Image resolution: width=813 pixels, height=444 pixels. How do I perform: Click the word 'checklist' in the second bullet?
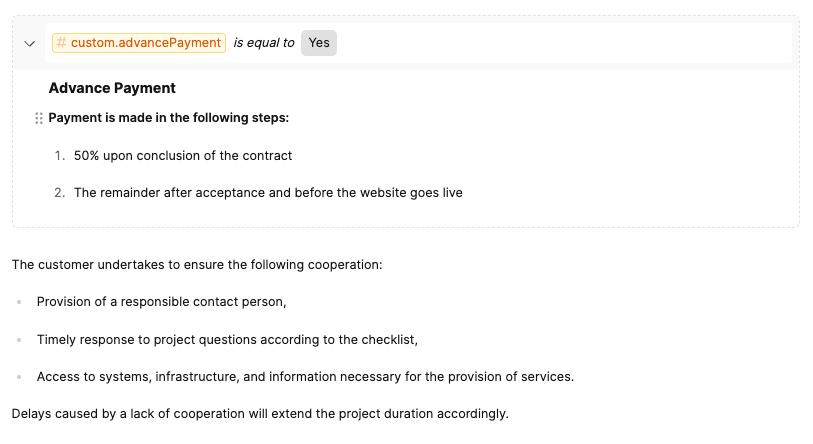pos(387,339)
